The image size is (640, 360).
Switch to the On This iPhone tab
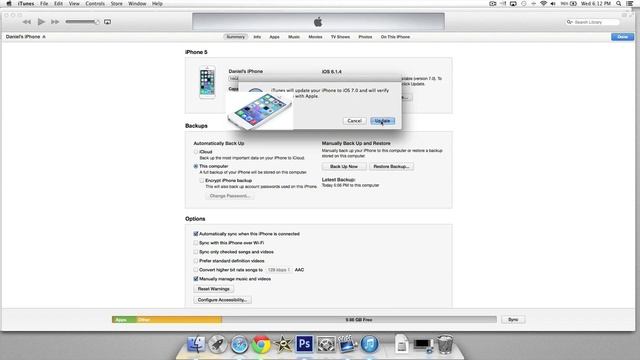point(395,37)
